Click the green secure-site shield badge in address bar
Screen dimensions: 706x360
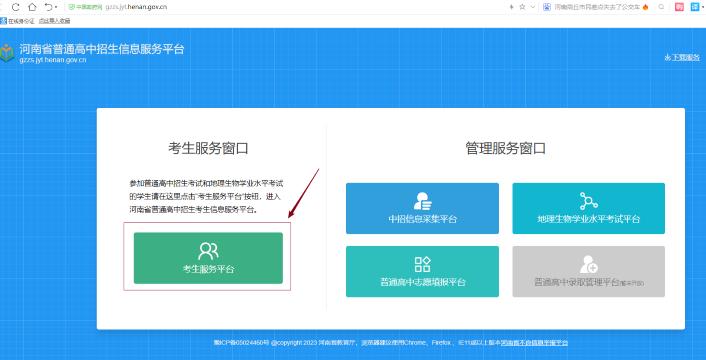coord(84,7)
